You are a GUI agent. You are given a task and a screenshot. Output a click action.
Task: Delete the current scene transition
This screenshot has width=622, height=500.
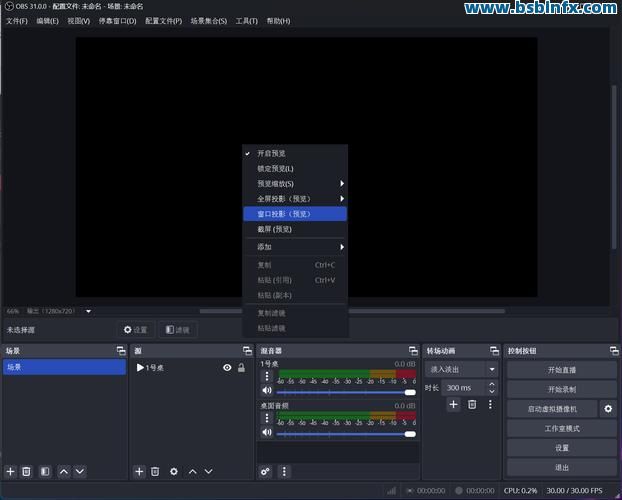click(472, 404)
